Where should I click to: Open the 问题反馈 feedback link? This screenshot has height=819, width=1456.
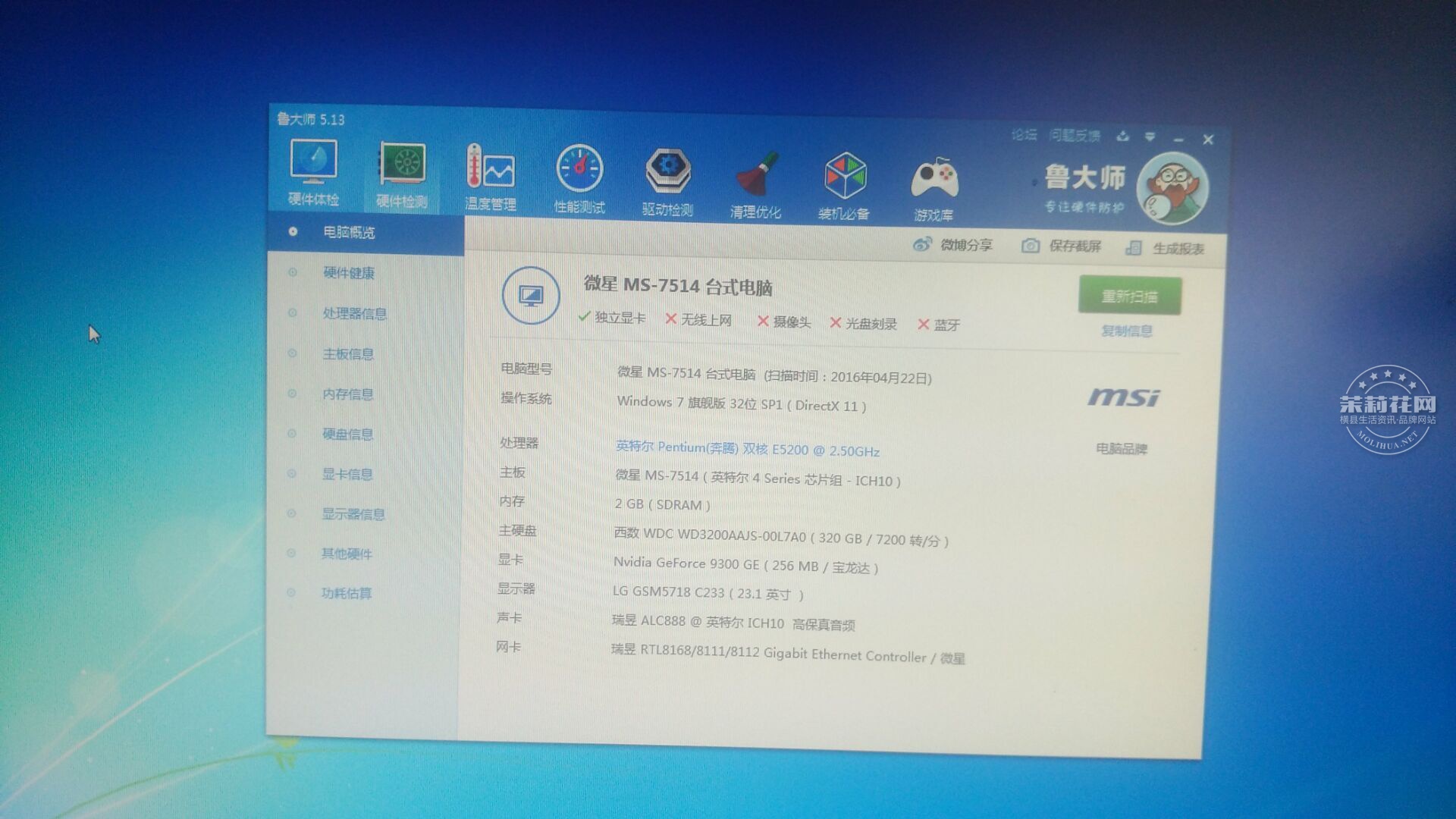click(x=1075, y=136)
